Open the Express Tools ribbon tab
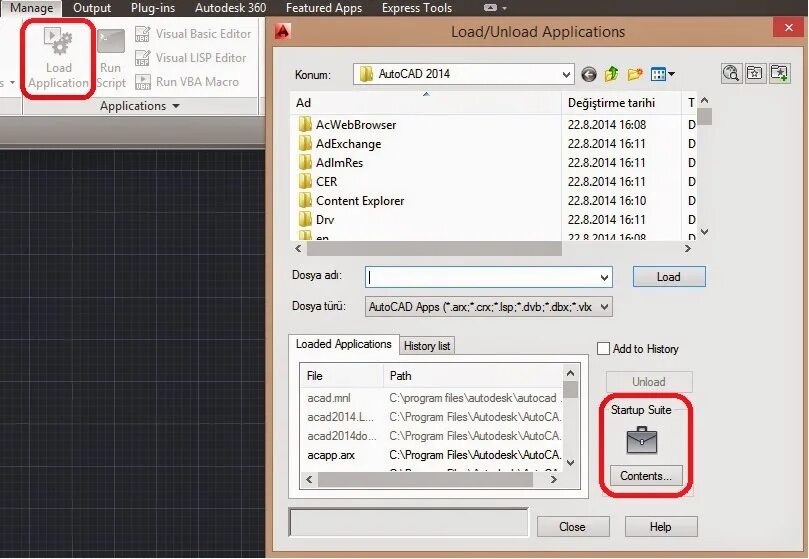This screenshot has height=559, width=809. point(417,8)
